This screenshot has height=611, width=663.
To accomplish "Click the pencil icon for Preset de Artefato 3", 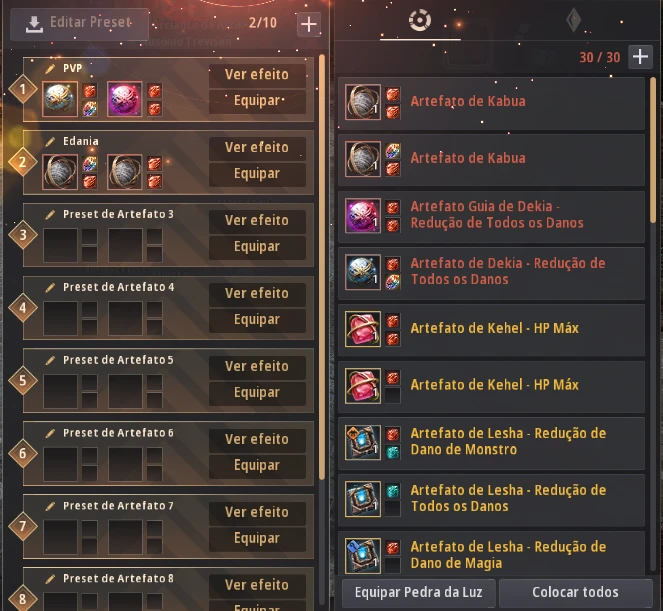I will click(50, 214).
